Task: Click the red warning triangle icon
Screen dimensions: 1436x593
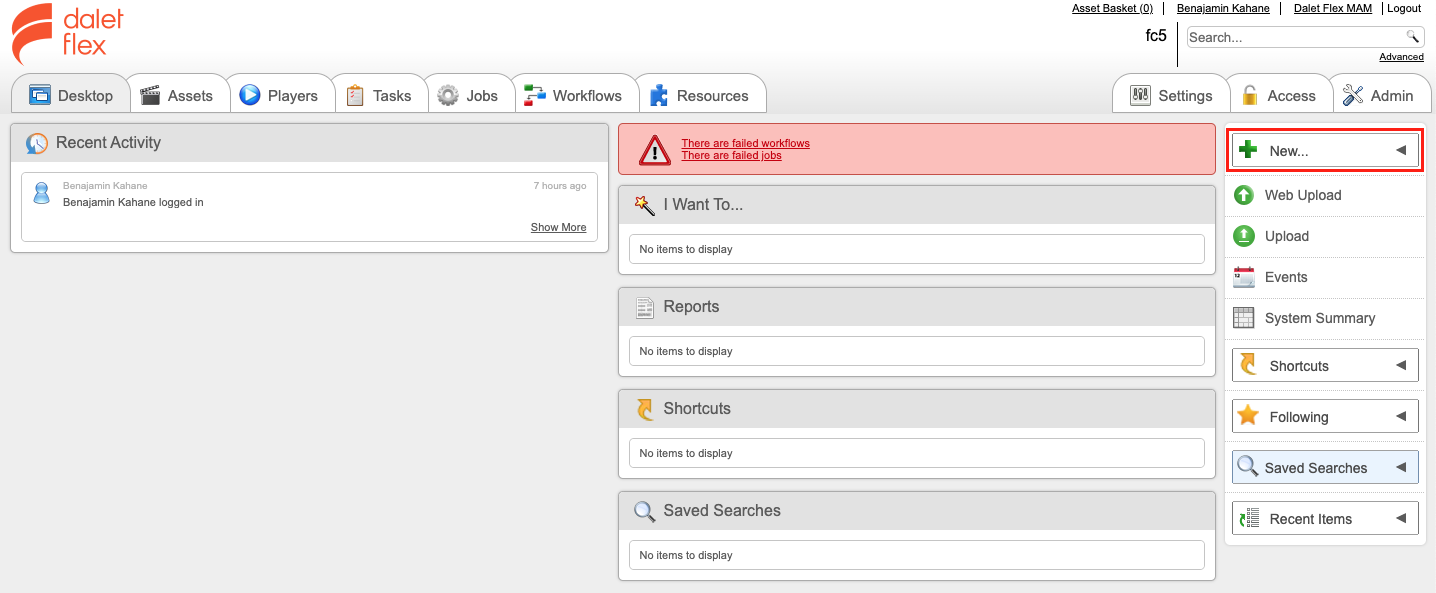Action: tap(655, 150)
